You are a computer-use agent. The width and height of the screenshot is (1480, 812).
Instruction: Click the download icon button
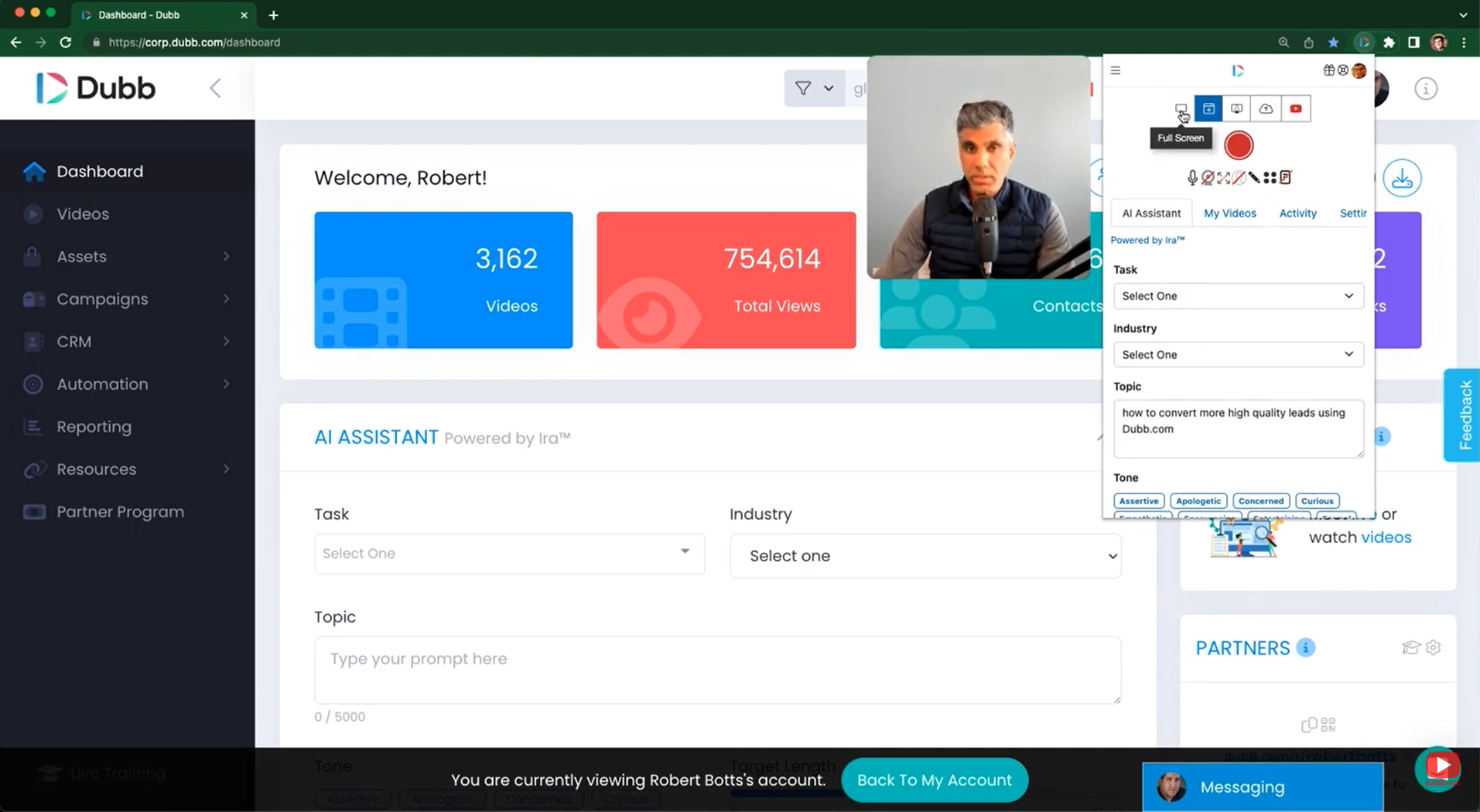[1402, 179]
